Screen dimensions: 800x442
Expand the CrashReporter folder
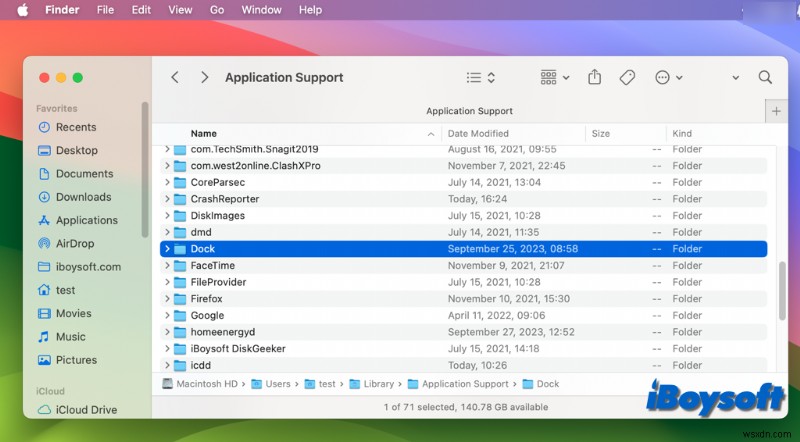click(x=167, y=199)
